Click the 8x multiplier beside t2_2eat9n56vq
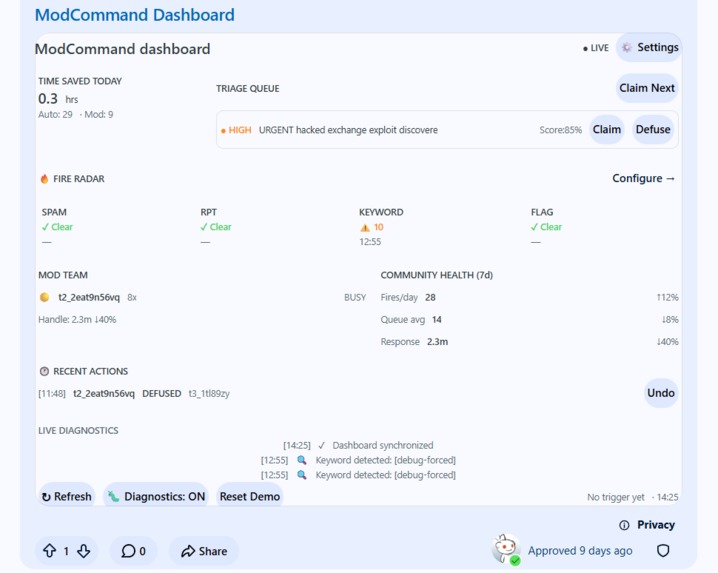718x573 pixels. pos(132,298)
